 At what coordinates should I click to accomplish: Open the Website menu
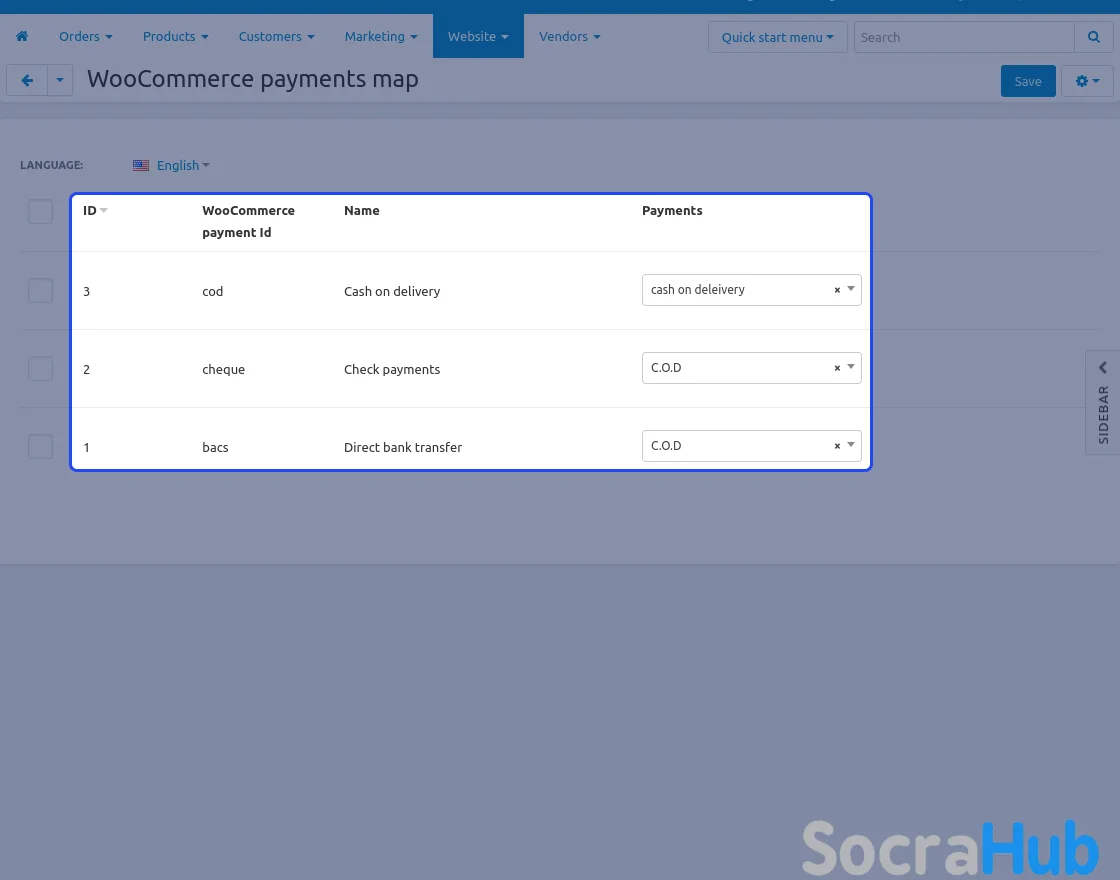pyautogui.click(x=477, y=37)
